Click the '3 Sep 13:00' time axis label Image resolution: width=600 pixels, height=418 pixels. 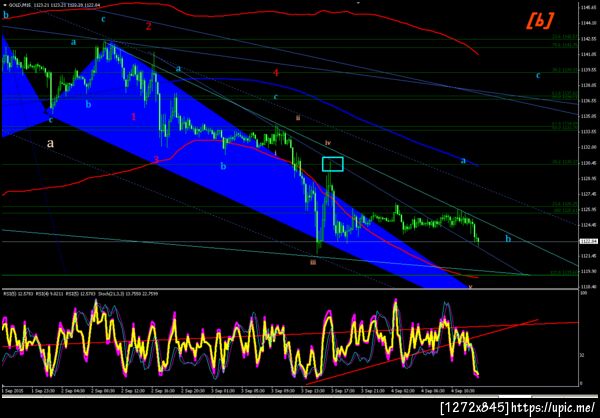[311, 391]
